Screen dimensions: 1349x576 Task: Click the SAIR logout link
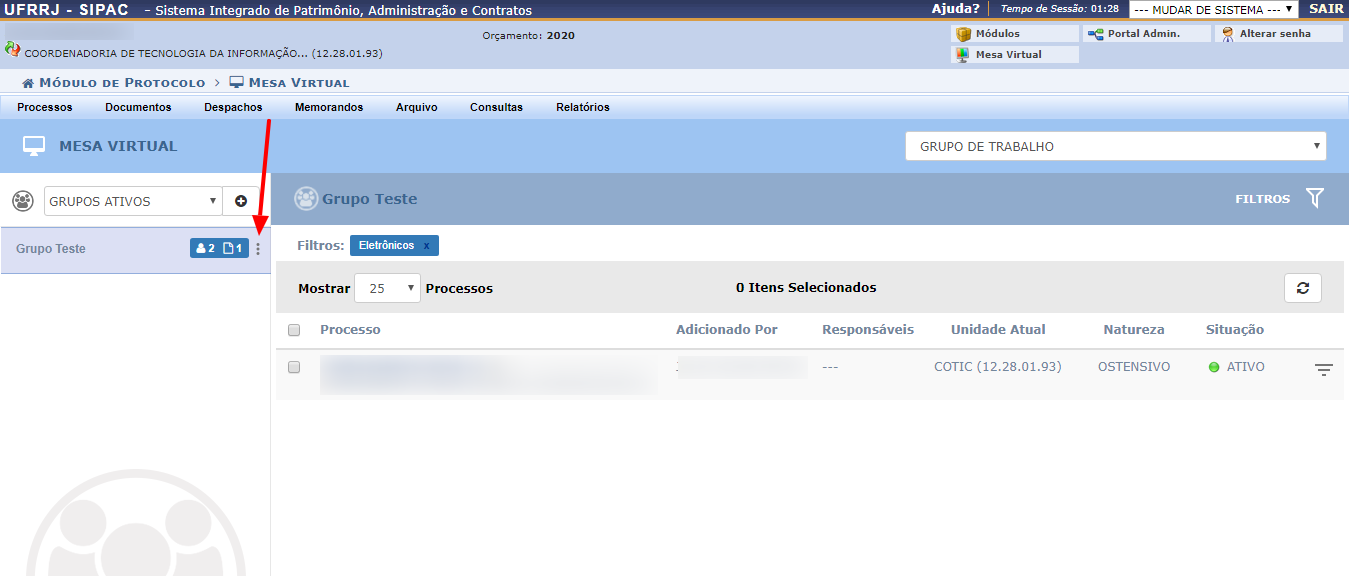click(x=1326, y=9)
